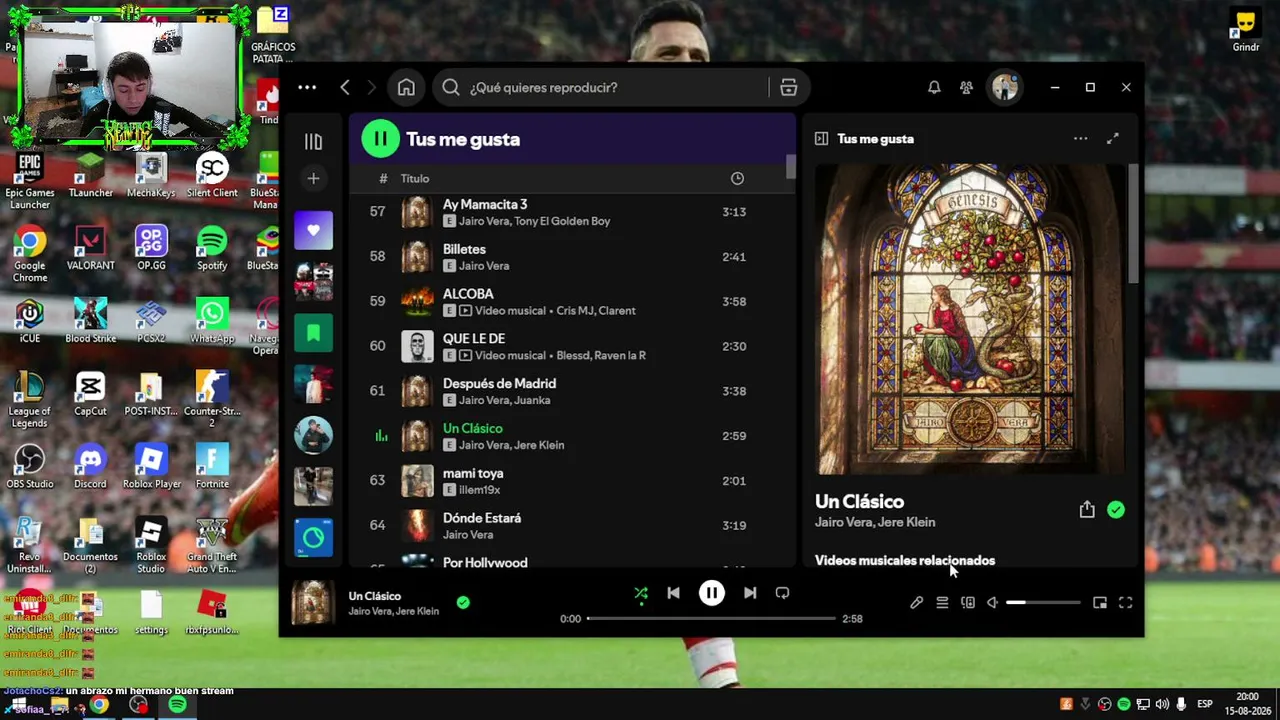The image size is (1280, 720).
Task: Click the now playing cover in the player bar
Action: 312,604
